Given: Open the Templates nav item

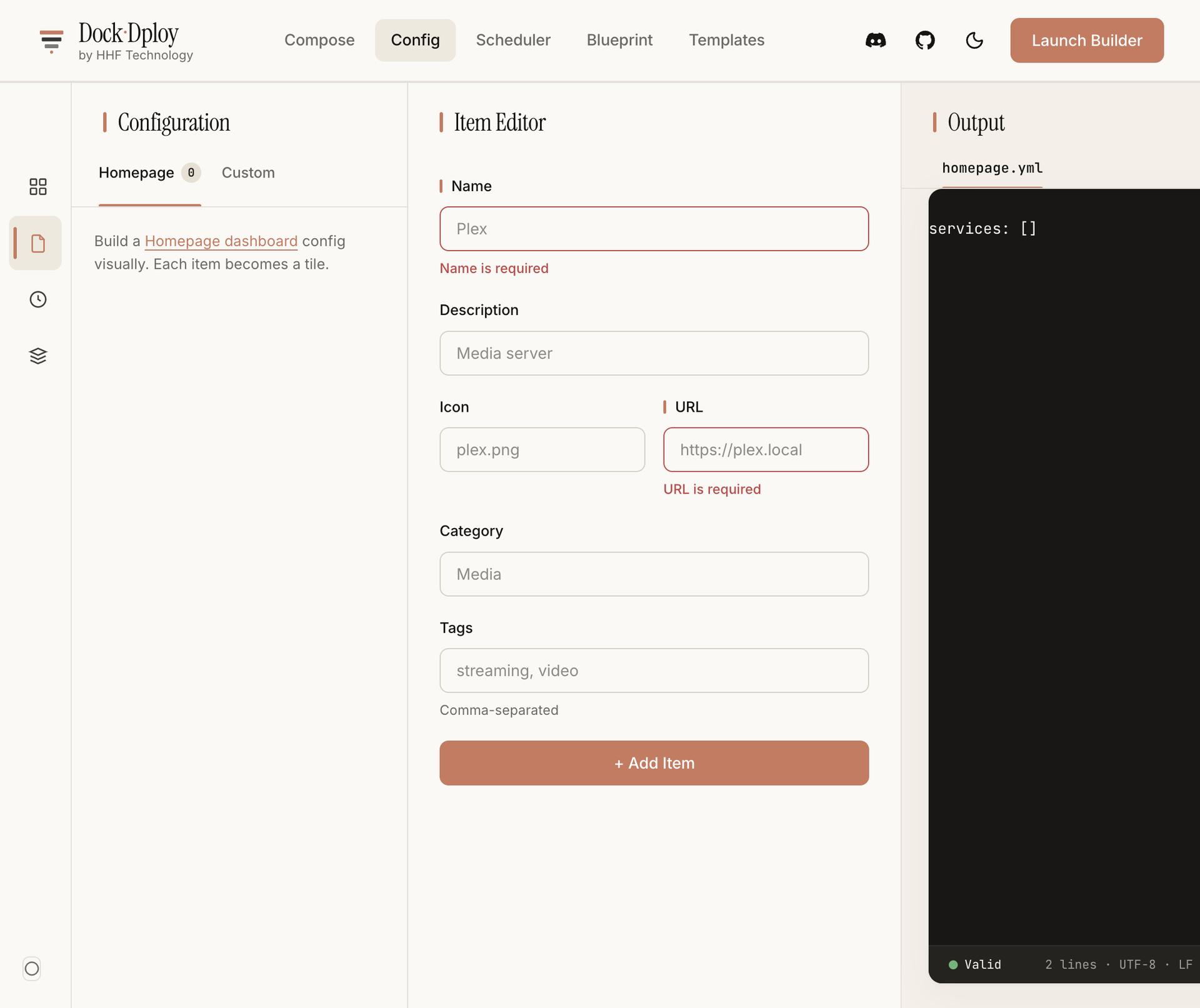Looking at the screenshot, I should coord(726,40).
